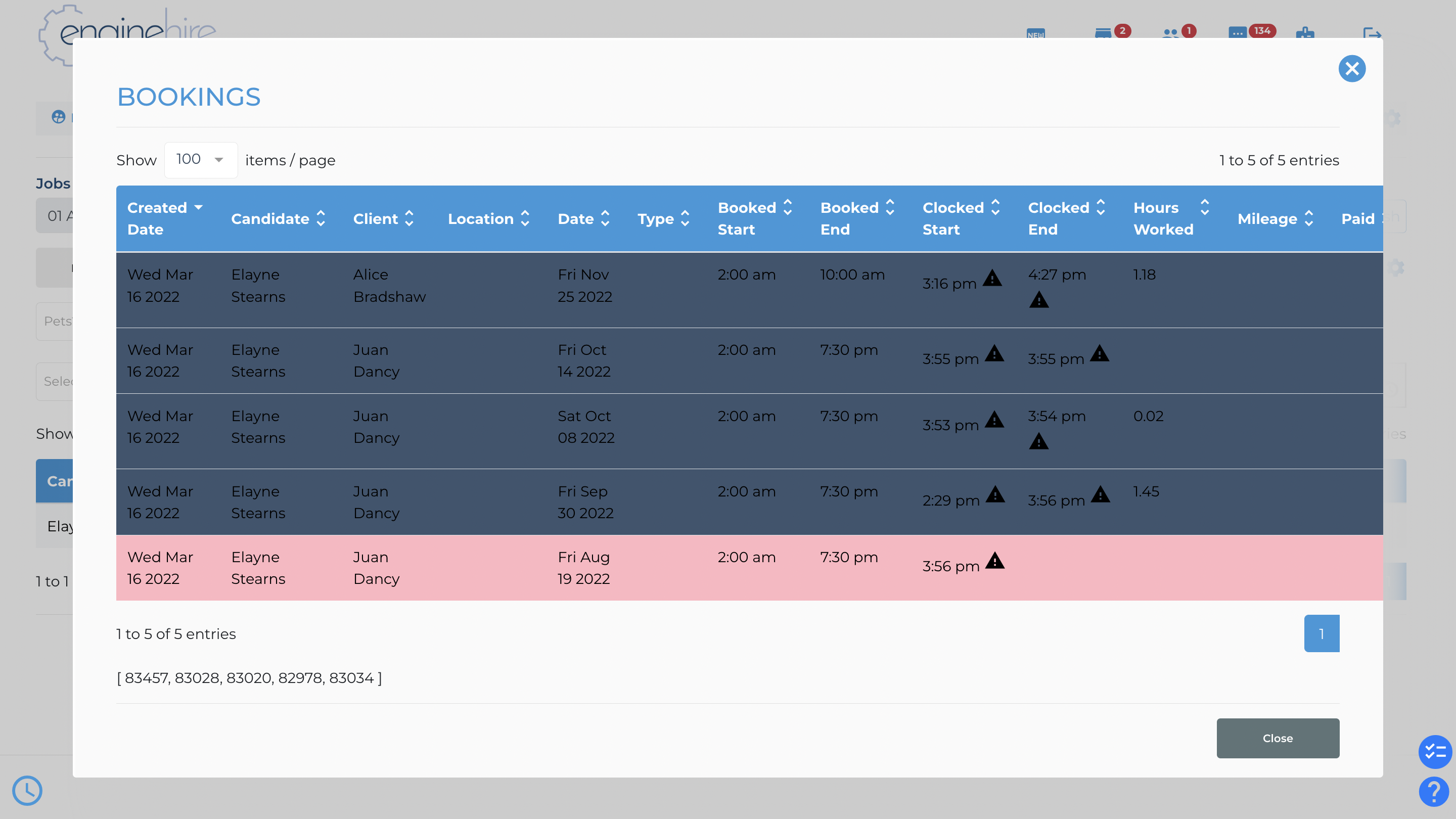The width and height of the screenshot is (1456, 819).
Task: Select the Fri Nov 25 2022 booking row
Action: [749, 290]
